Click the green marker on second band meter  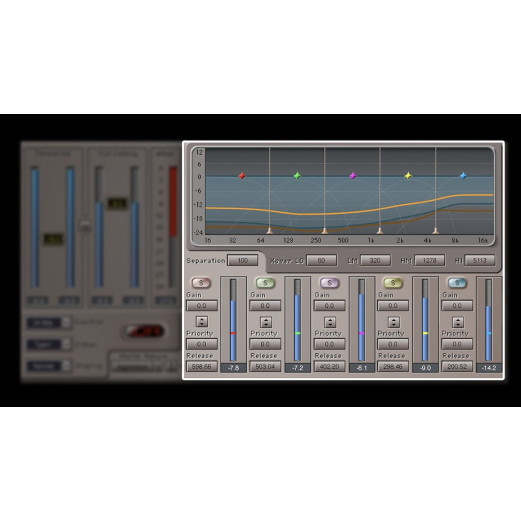(x=297, y=333)
